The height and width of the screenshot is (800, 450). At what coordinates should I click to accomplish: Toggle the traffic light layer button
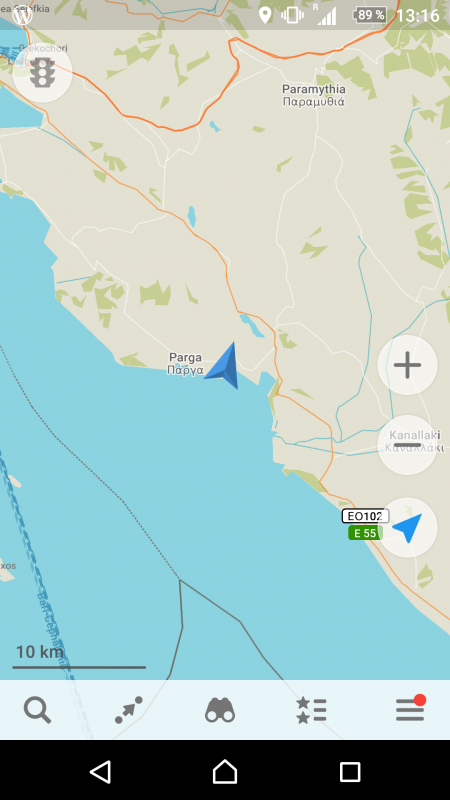point(42,72)
